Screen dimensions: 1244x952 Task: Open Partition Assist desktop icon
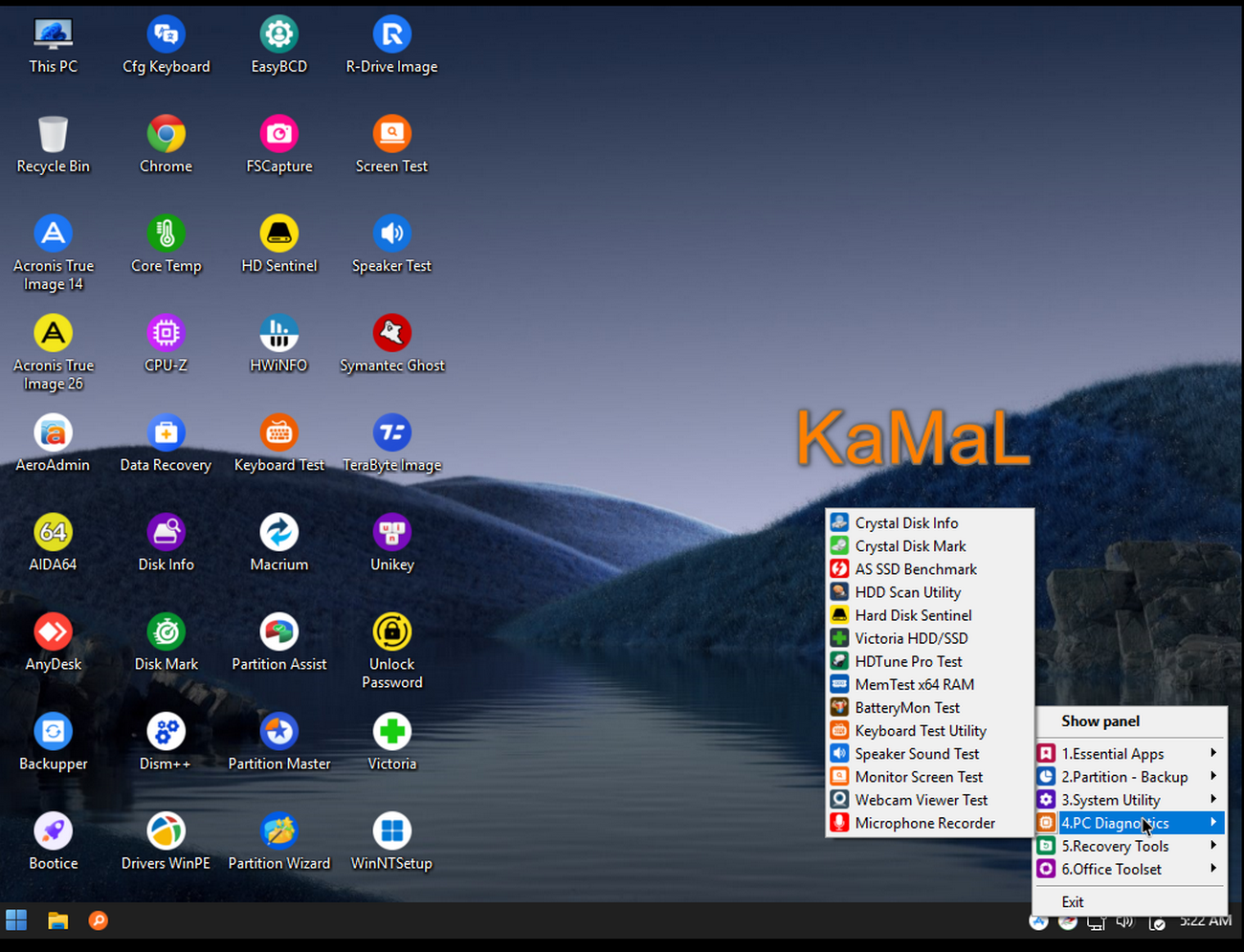pyautogui.click(x=278, y=644)
